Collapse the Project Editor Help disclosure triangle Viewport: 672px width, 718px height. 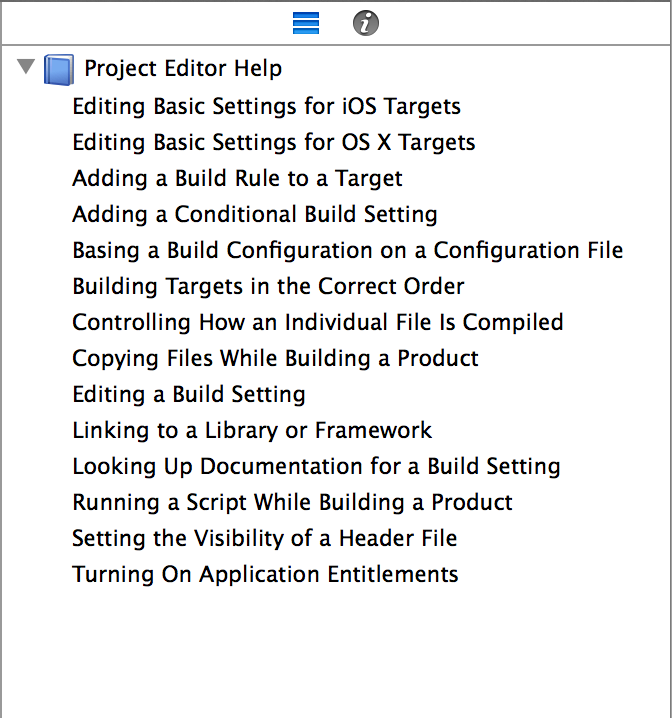point(26,66)
